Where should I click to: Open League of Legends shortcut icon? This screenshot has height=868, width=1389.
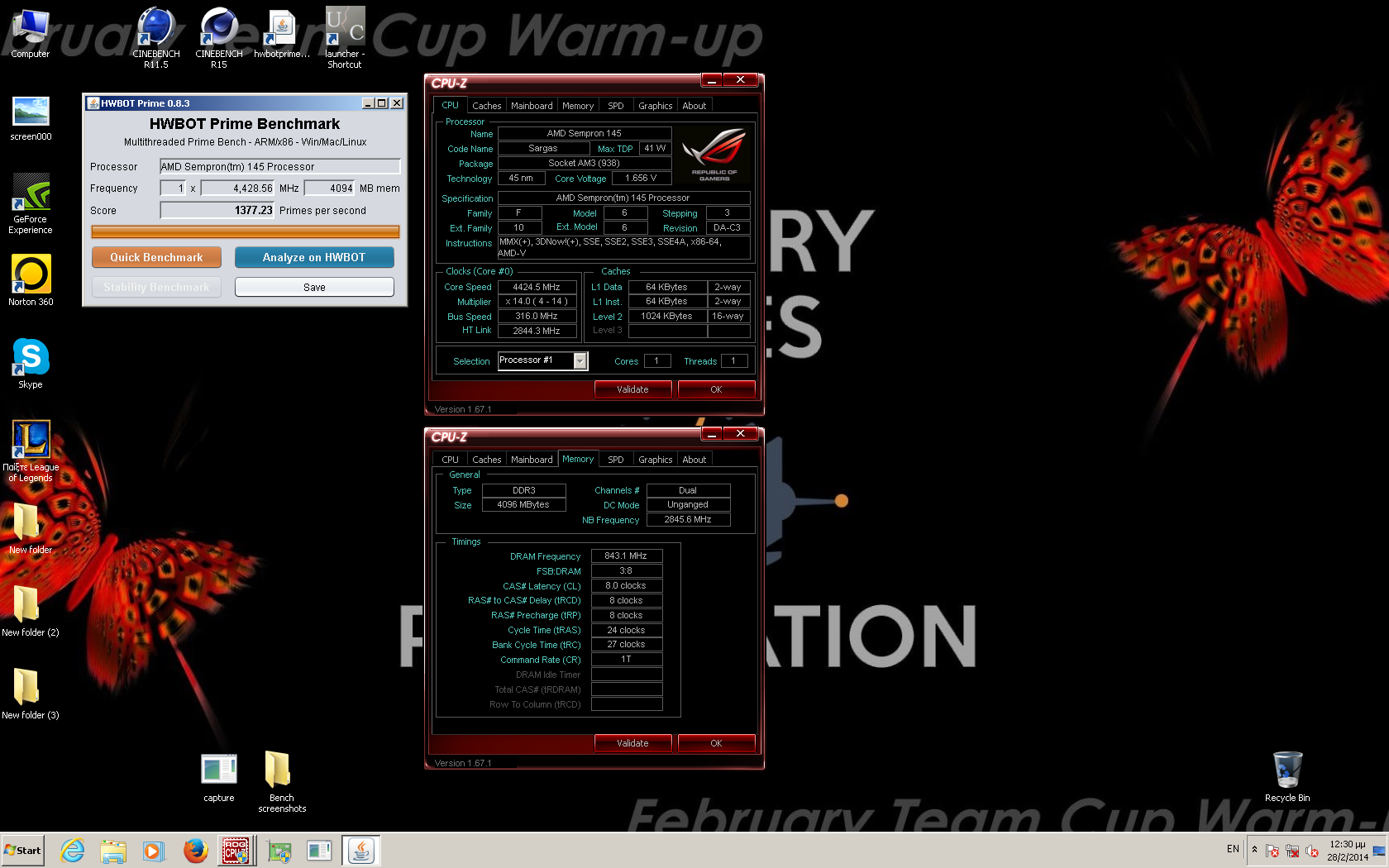click(x=31, y=451)
